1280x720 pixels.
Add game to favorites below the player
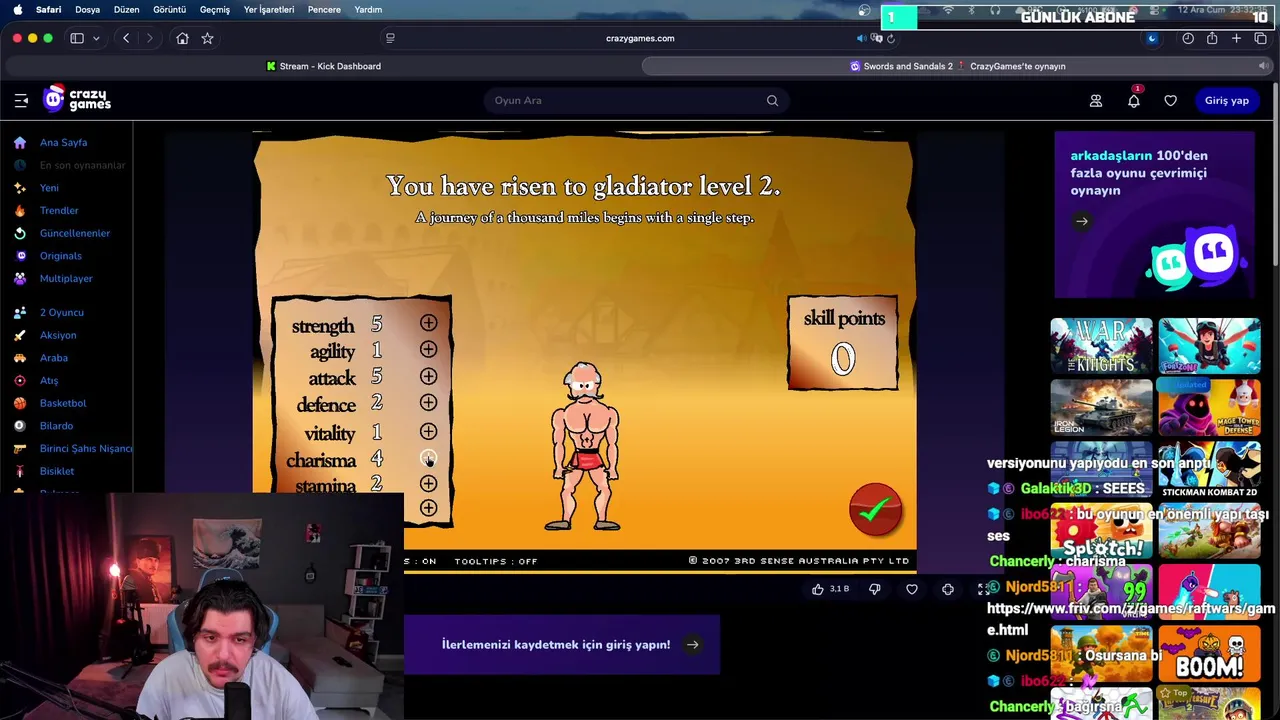point(912,589)
